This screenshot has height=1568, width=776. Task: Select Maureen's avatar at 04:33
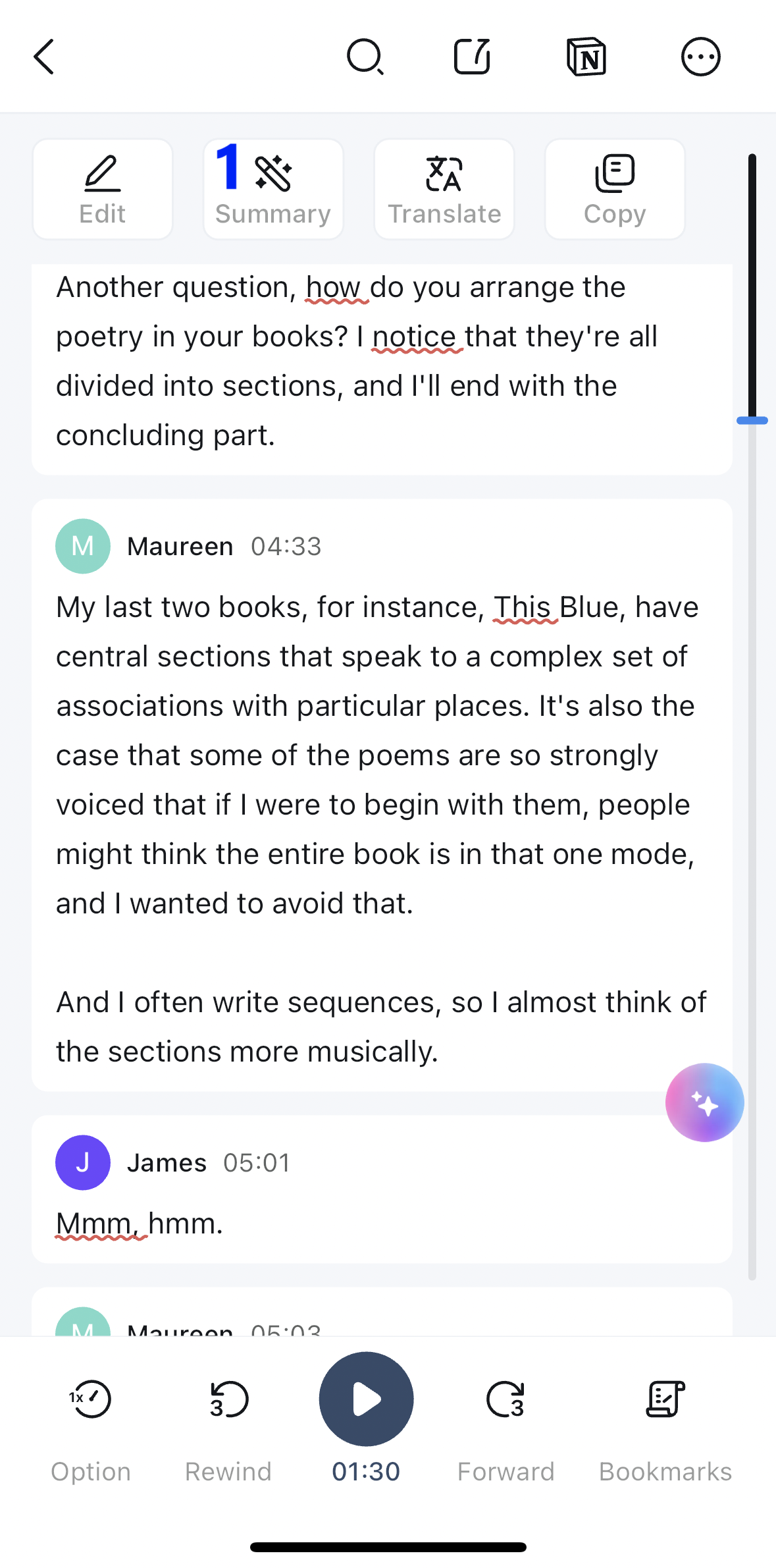(83, 546)
